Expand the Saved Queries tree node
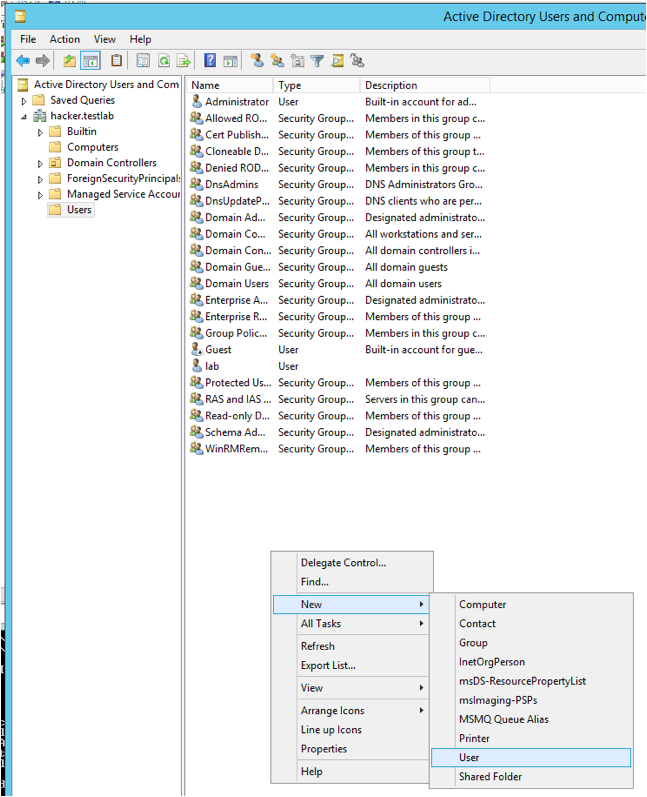The image size is (647, 797). (24, 101)
